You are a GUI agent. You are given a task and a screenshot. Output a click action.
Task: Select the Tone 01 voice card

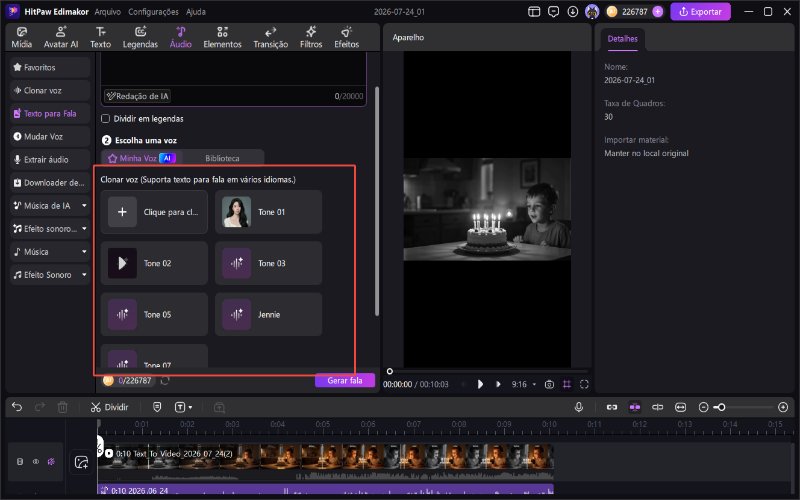pyautogui.click(x=268, y=212)
